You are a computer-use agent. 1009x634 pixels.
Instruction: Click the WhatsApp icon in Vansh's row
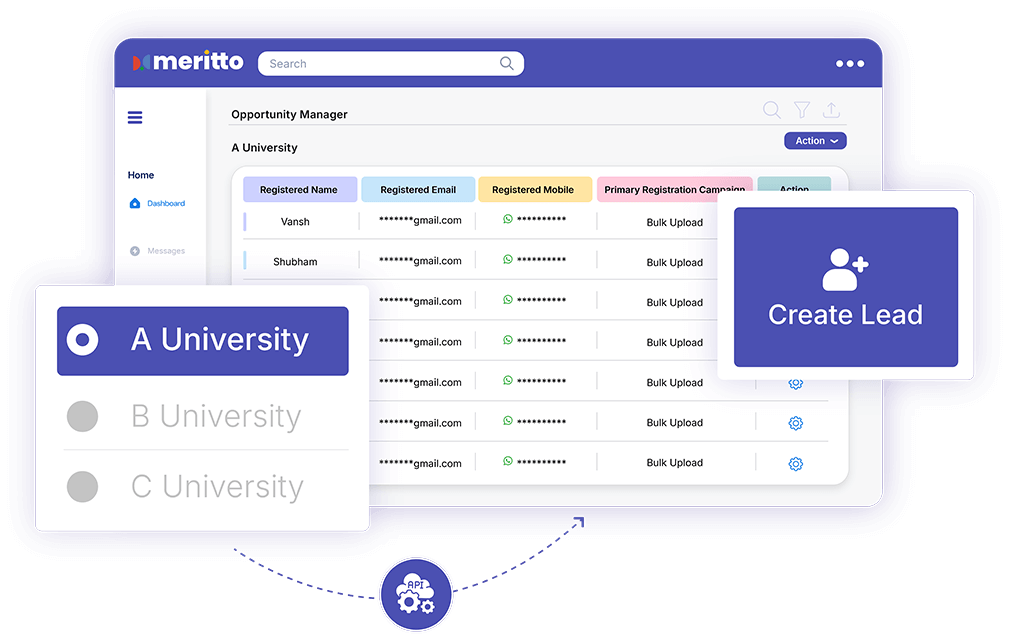pyautogui.click(x=508, y=219)
